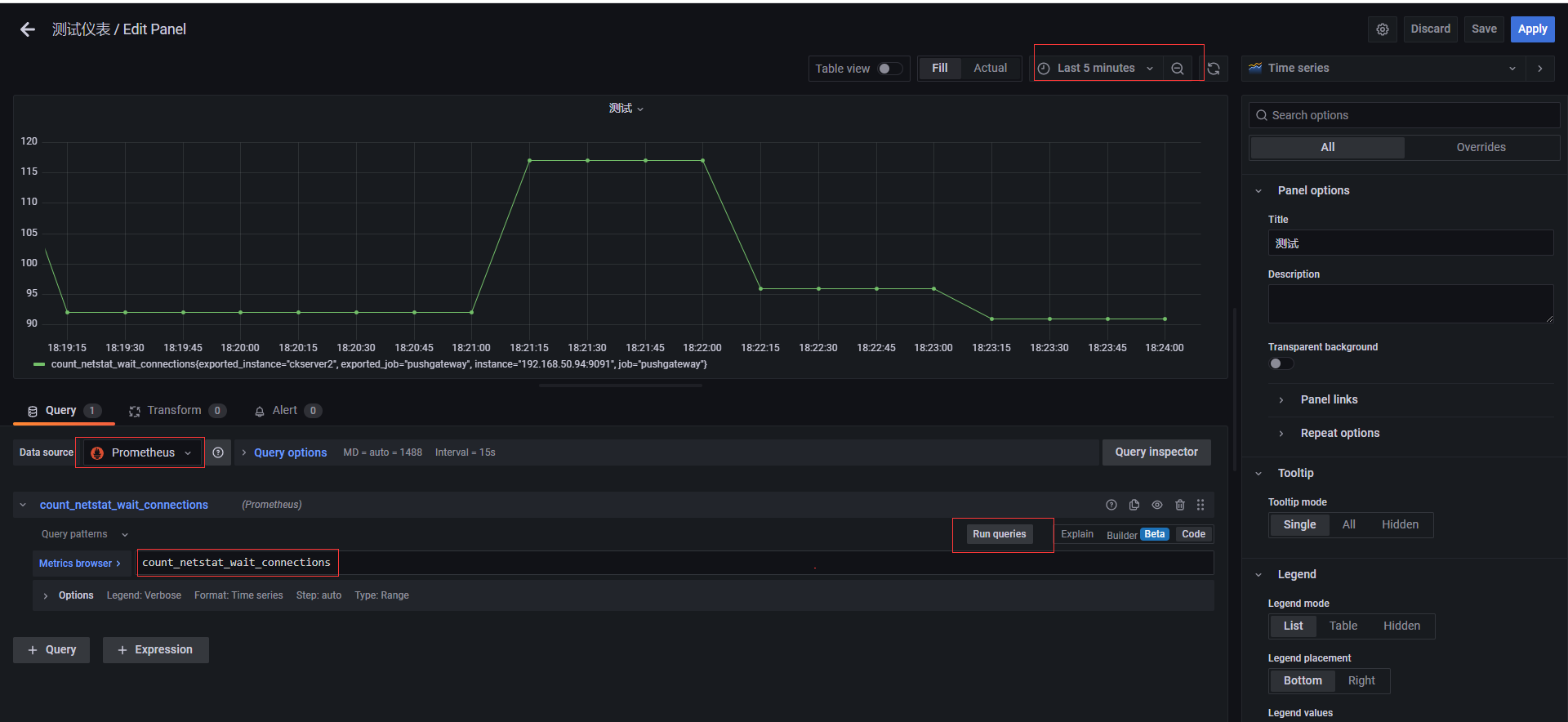
Task: Toggle the Table view switch
Action: click(x=889, y=69)
